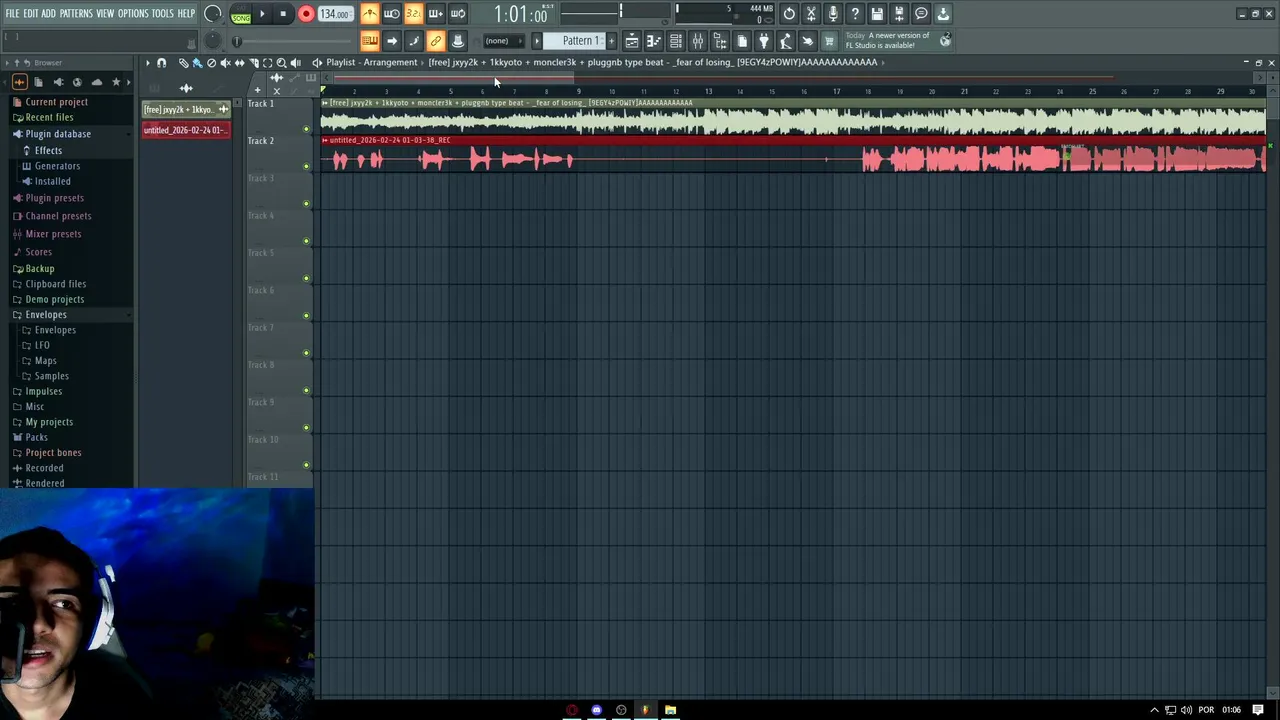
Task: Select the [free] jxyy2k audio clip in picker
Action: 185,109
